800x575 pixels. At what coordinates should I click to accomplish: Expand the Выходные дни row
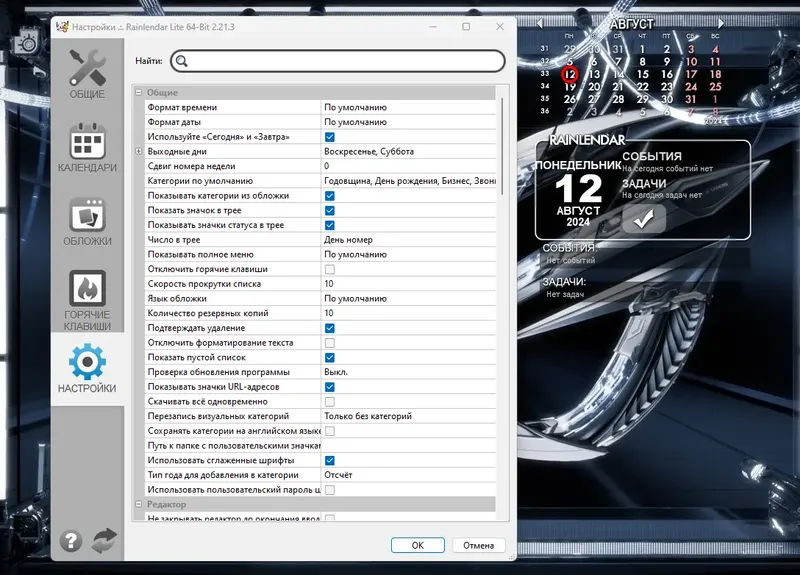click(x=138, y=152)
